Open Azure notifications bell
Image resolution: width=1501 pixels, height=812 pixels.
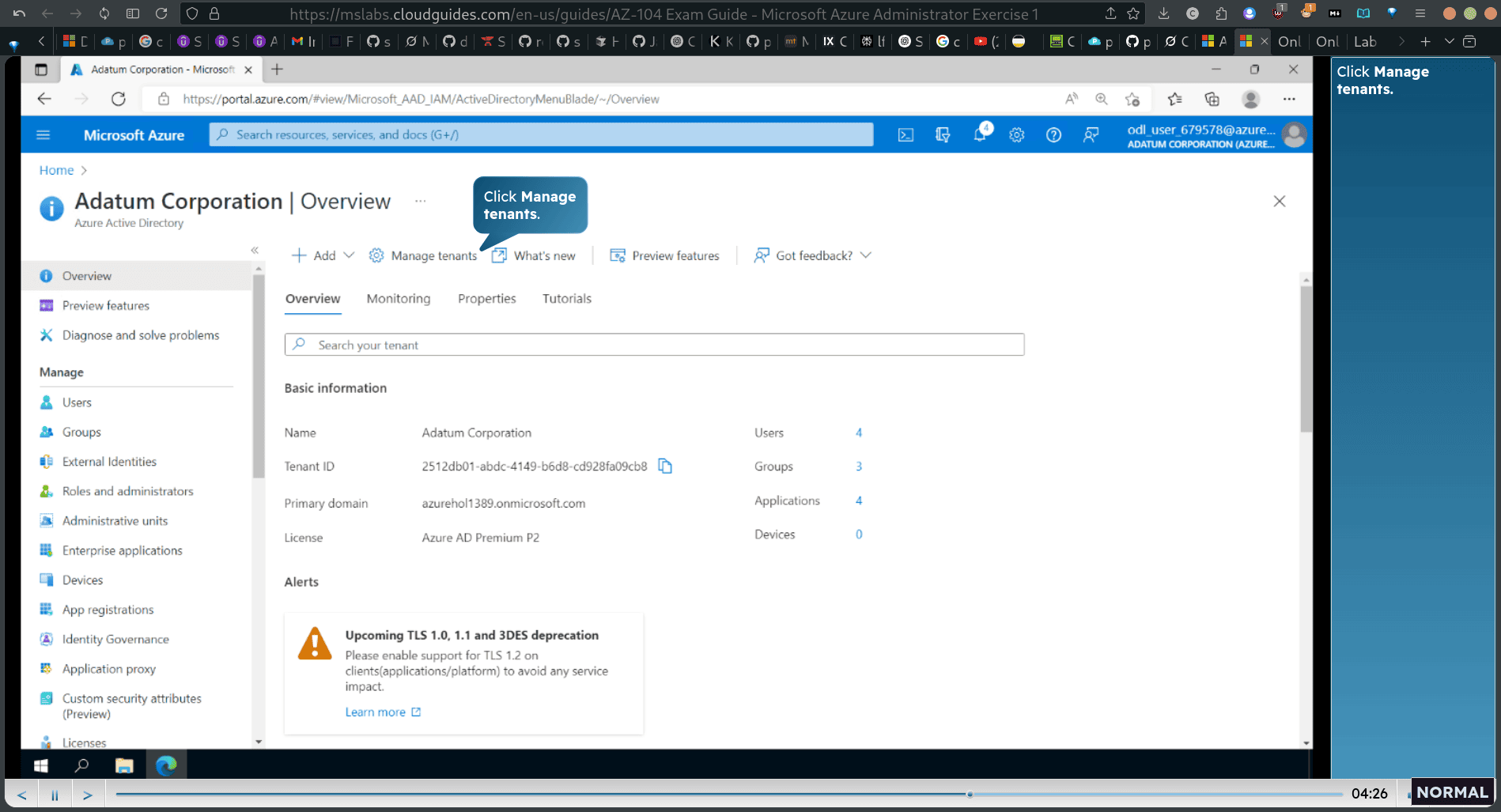[x=980, y=135]
